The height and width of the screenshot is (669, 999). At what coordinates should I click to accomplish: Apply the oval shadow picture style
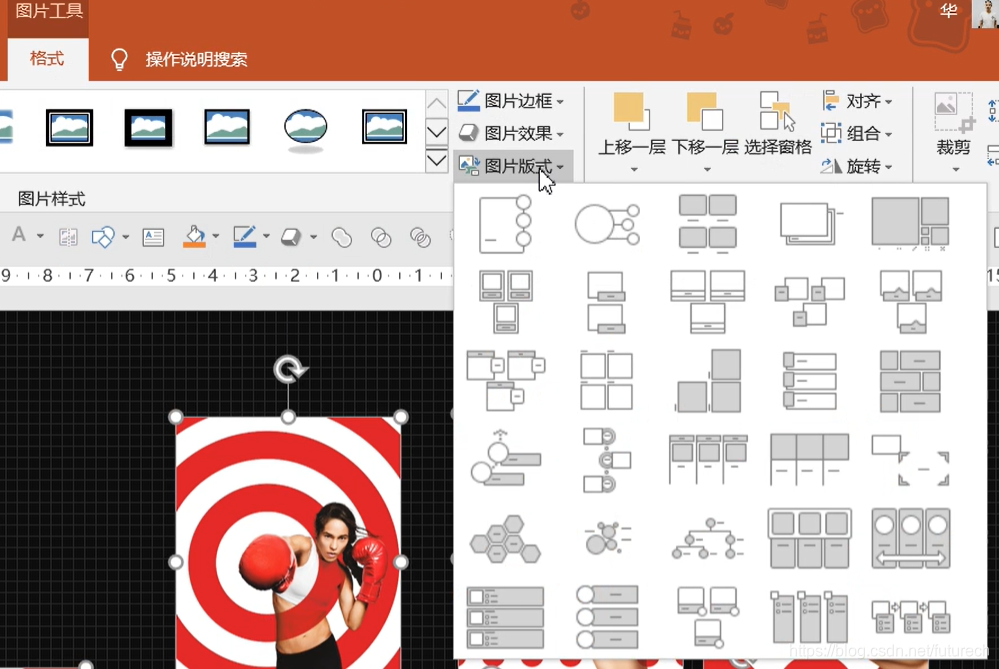tap(306, 129)
